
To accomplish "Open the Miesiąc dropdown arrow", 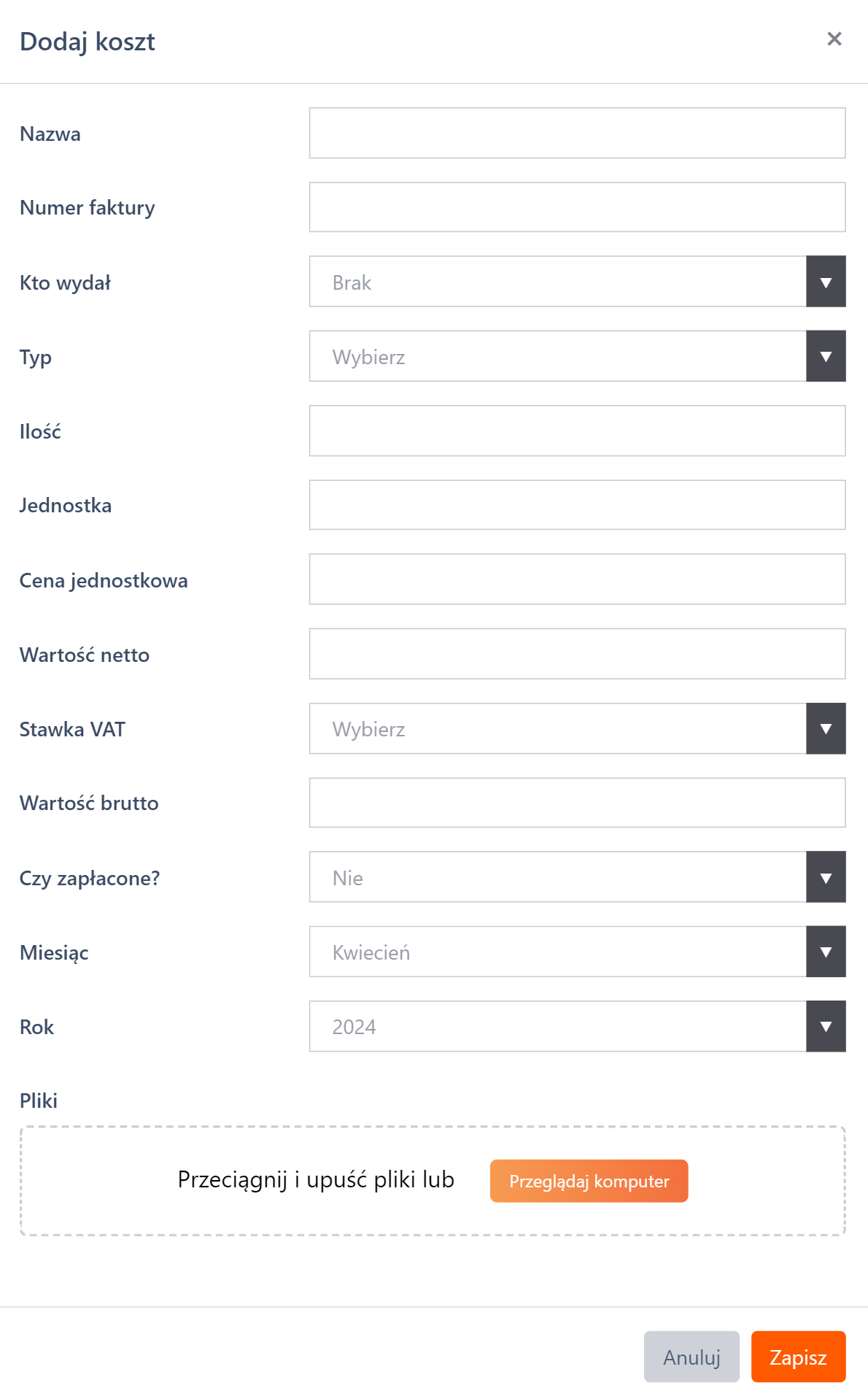I will click(x=826, y=952).
